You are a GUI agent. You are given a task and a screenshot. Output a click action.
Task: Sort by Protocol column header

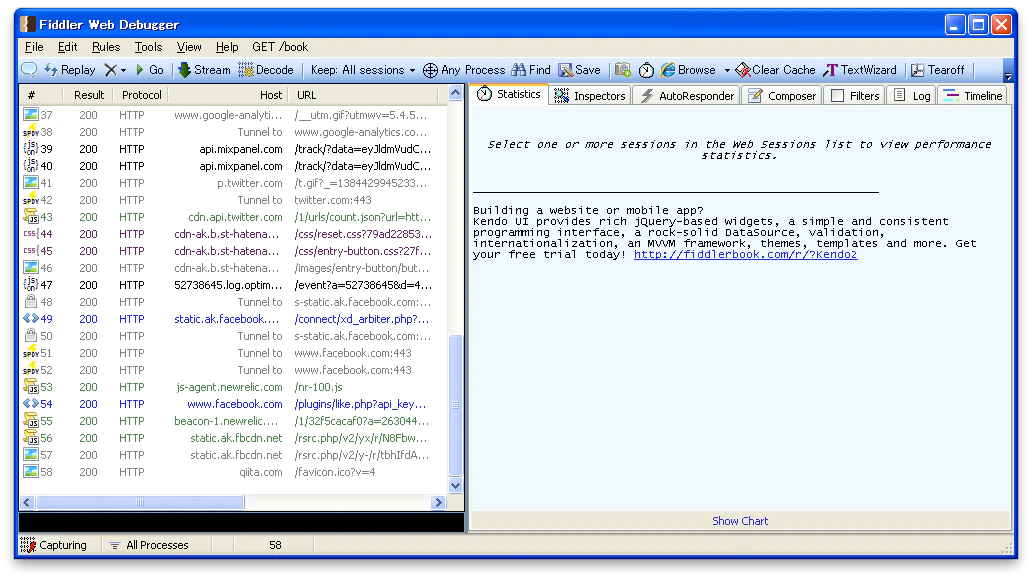[141, 95]
